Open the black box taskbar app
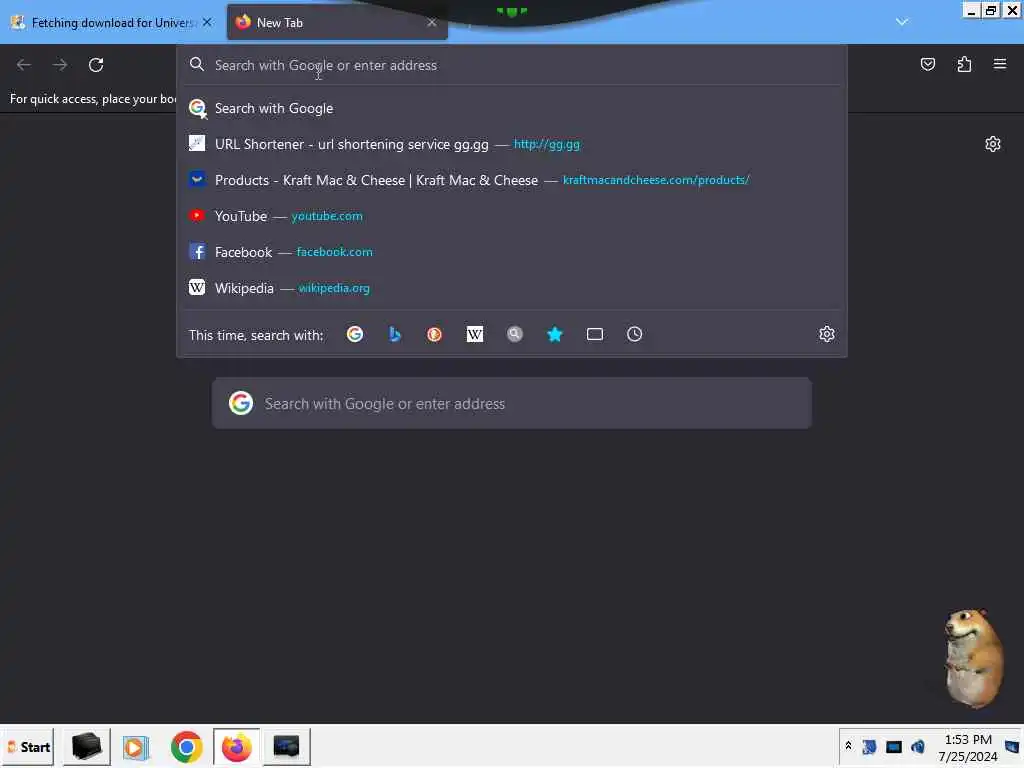Viewport: 1024px width, 768px height. coord(87,747)
